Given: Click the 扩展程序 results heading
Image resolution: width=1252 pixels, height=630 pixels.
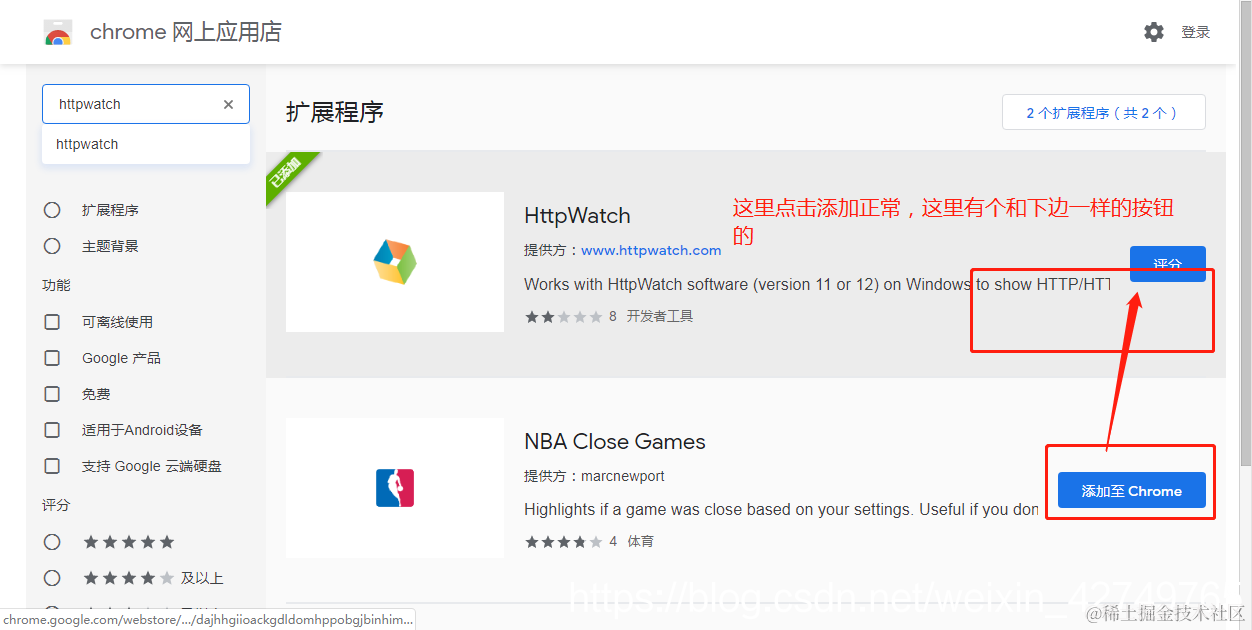Looking at the screenshot, I should [335, 112].
